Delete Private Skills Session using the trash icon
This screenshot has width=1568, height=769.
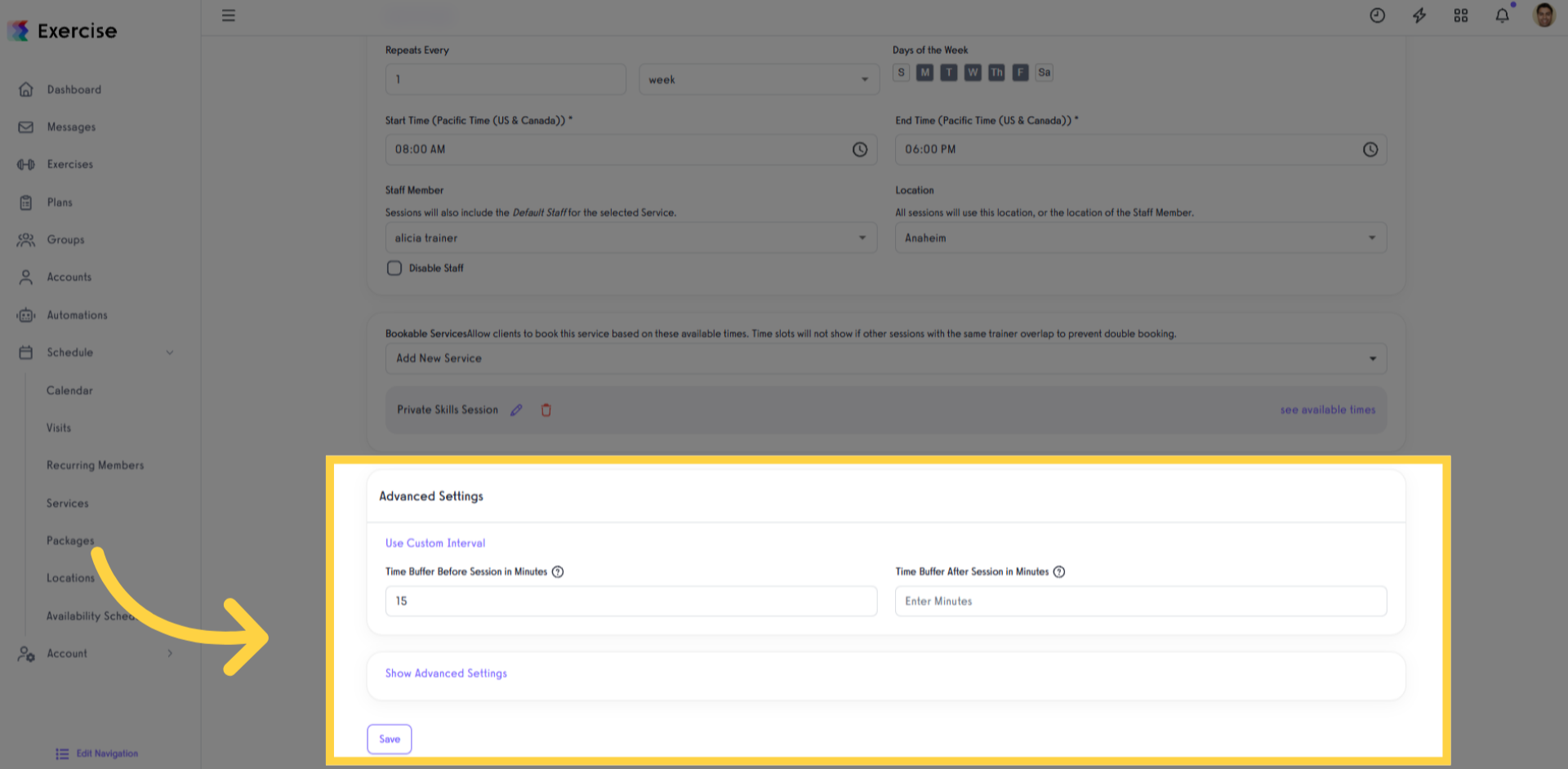tap(546, 409)
